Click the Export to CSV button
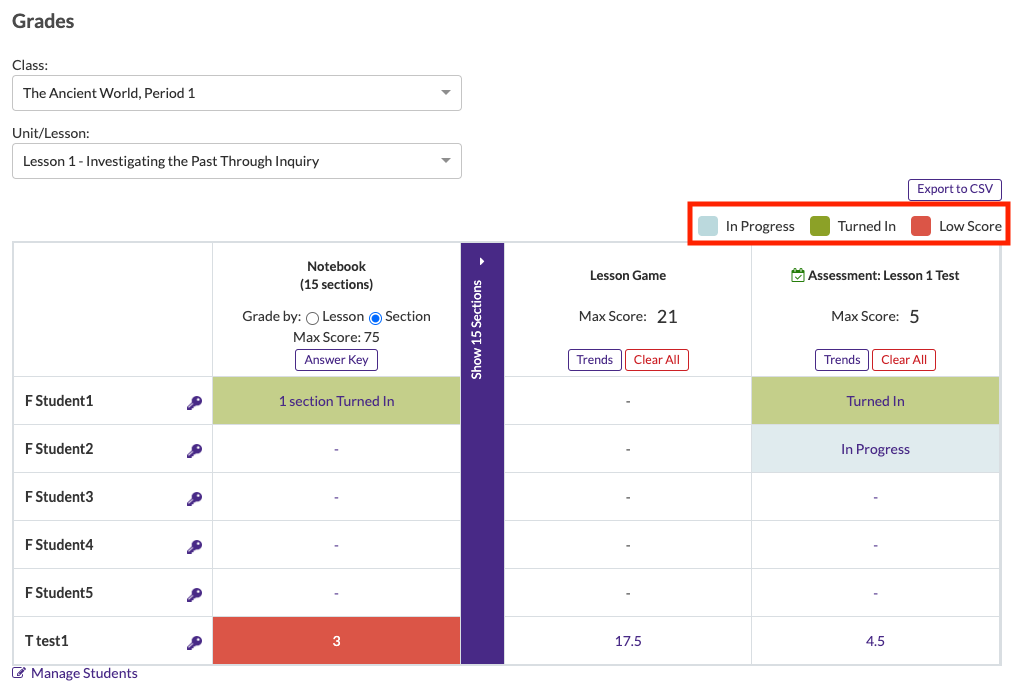This screenshot has width=1017, height=689. coord(954,189)
